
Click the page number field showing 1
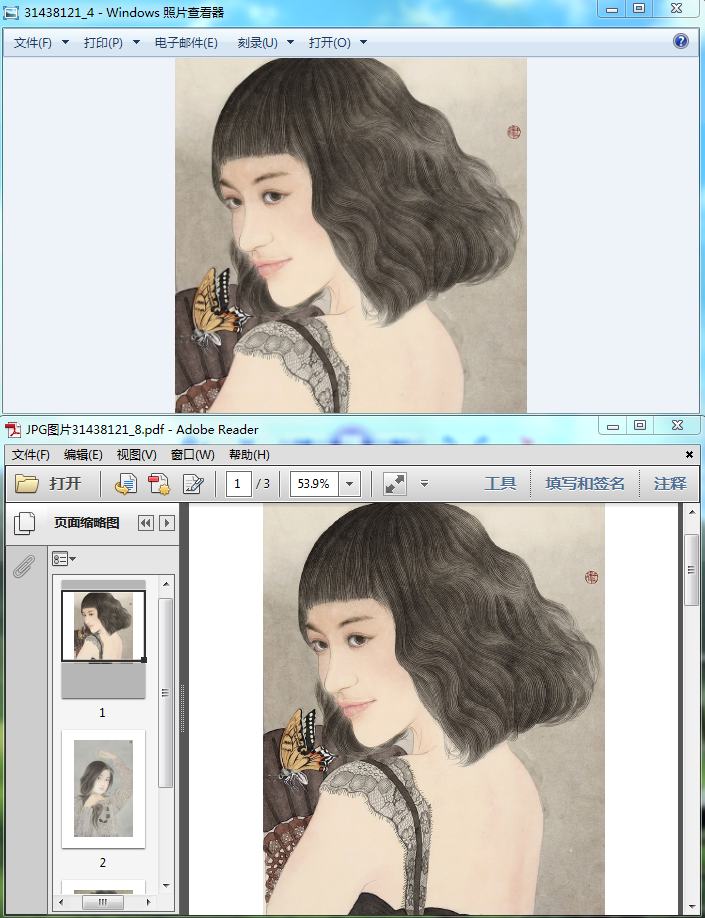tap(238, 484)
